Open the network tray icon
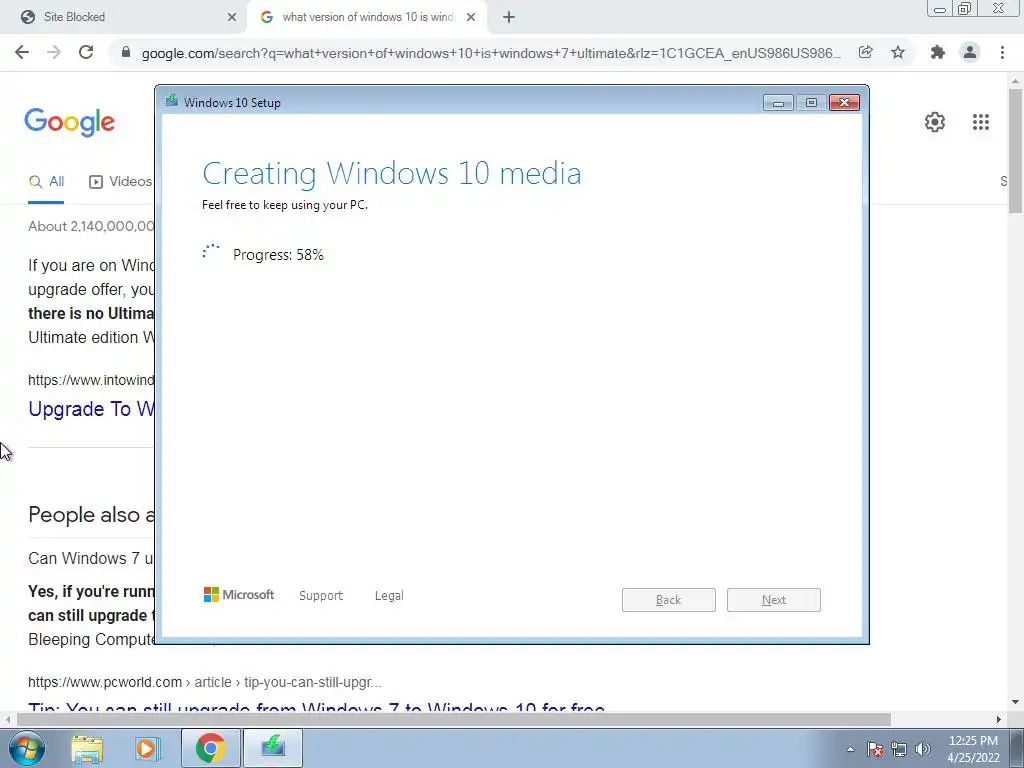This screenshot has width=1024, height=768. (899, 749)
